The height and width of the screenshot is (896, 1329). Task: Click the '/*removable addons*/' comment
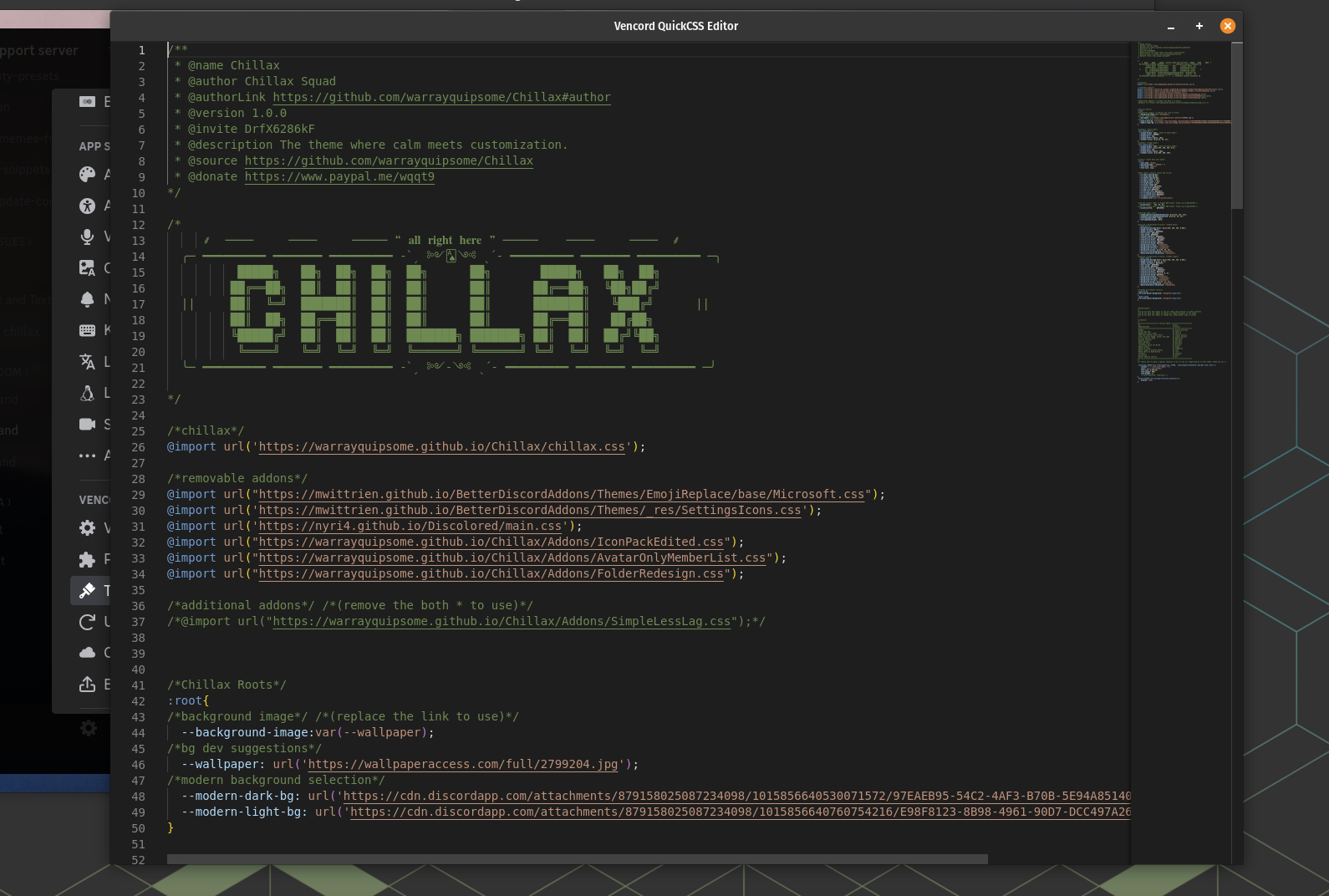point(237,478)
